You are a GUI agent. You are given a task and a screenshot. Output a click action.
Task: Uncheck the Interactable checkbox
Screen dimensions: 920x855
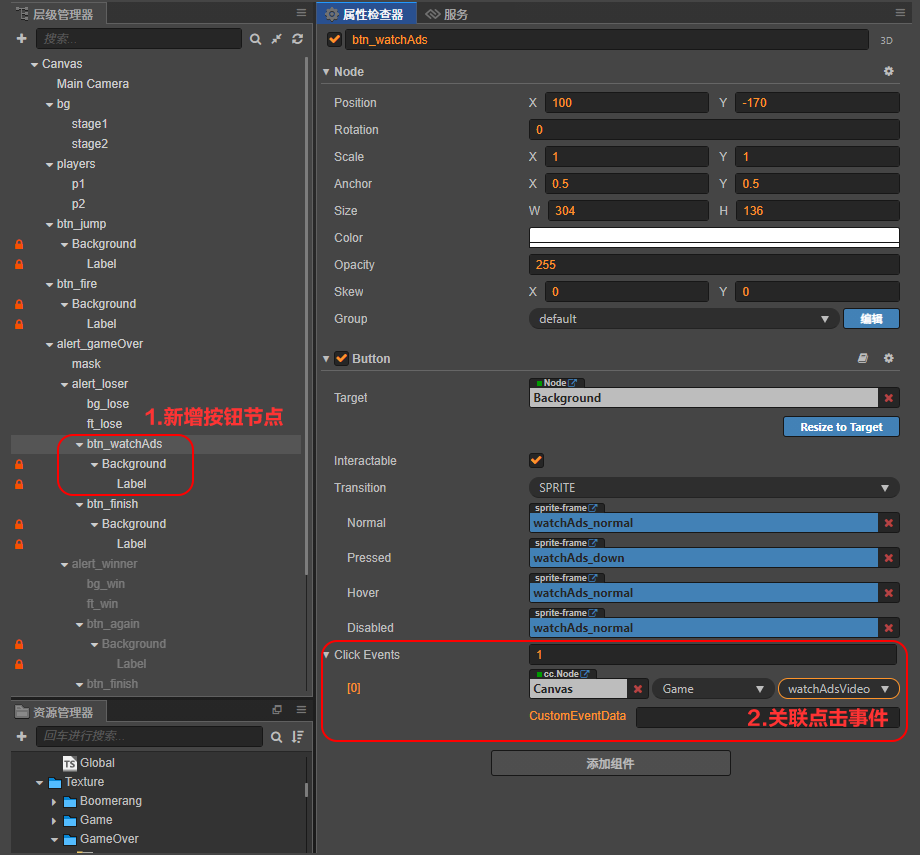536,461
